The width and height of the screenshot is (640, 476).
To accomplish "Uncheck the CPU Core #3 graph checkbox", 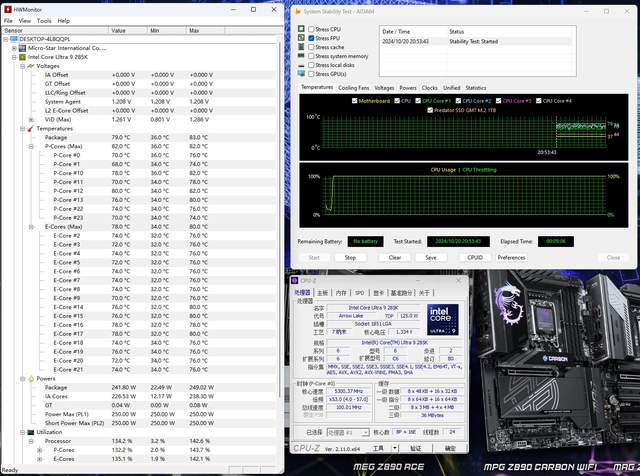I will (x=498, y=101).
